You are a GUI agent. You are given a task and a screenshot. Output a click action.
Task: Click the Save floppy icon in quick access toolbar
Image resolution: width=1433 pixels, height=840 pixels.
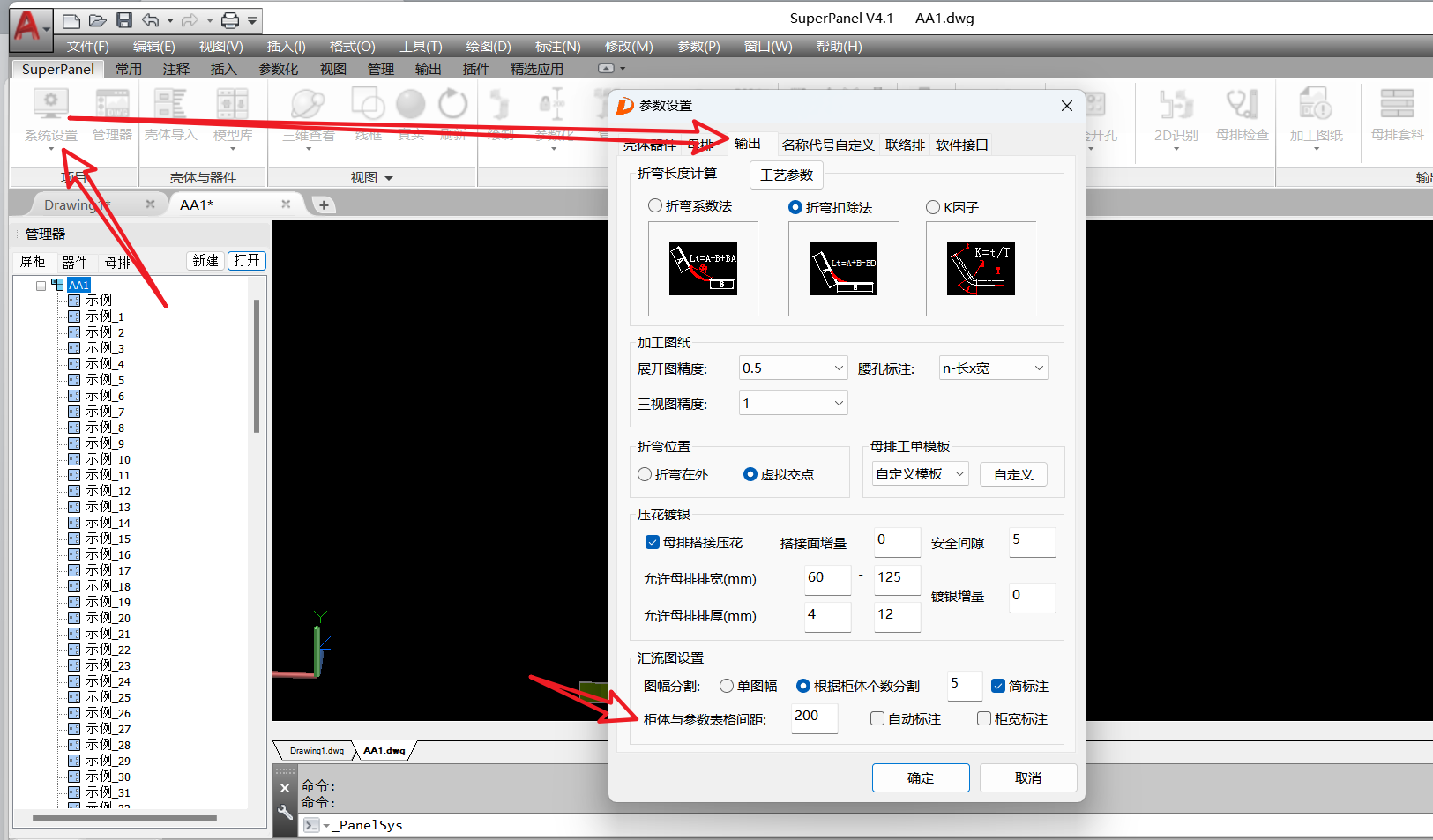pos(124,20)
